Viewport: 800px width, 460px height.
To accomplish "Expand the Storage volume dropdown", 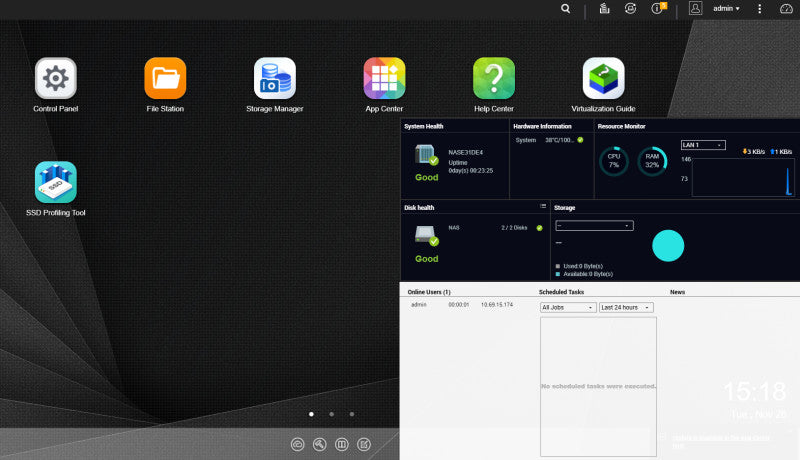I will [x=594, y=226].
